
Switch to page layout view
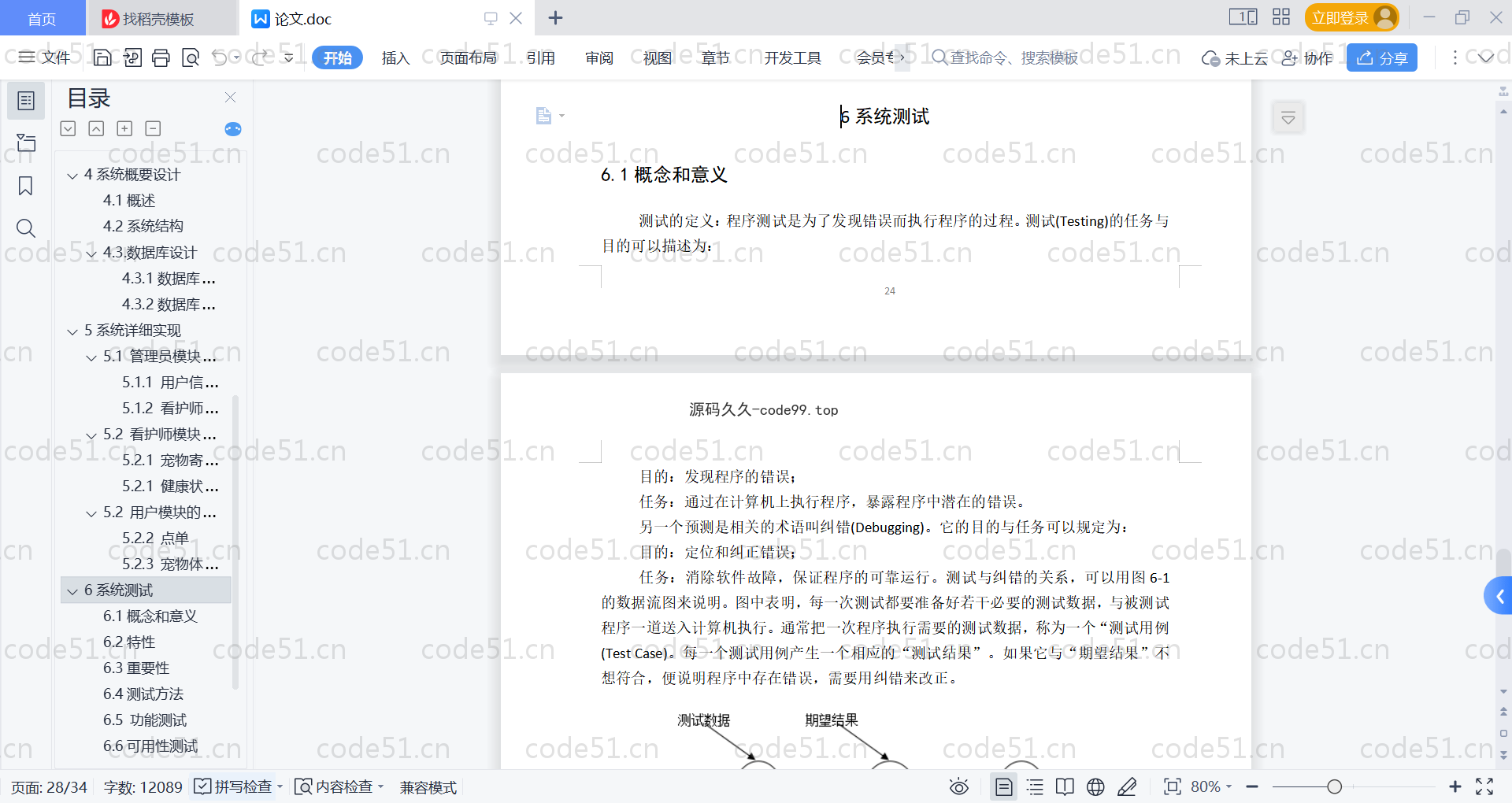[x=1003, y=786]
